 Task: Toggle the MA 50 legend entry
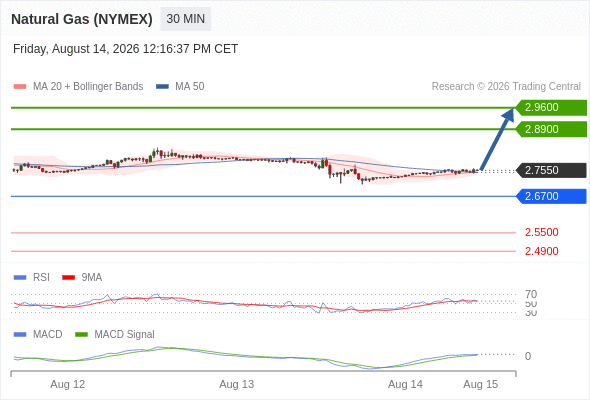[180, 87]
